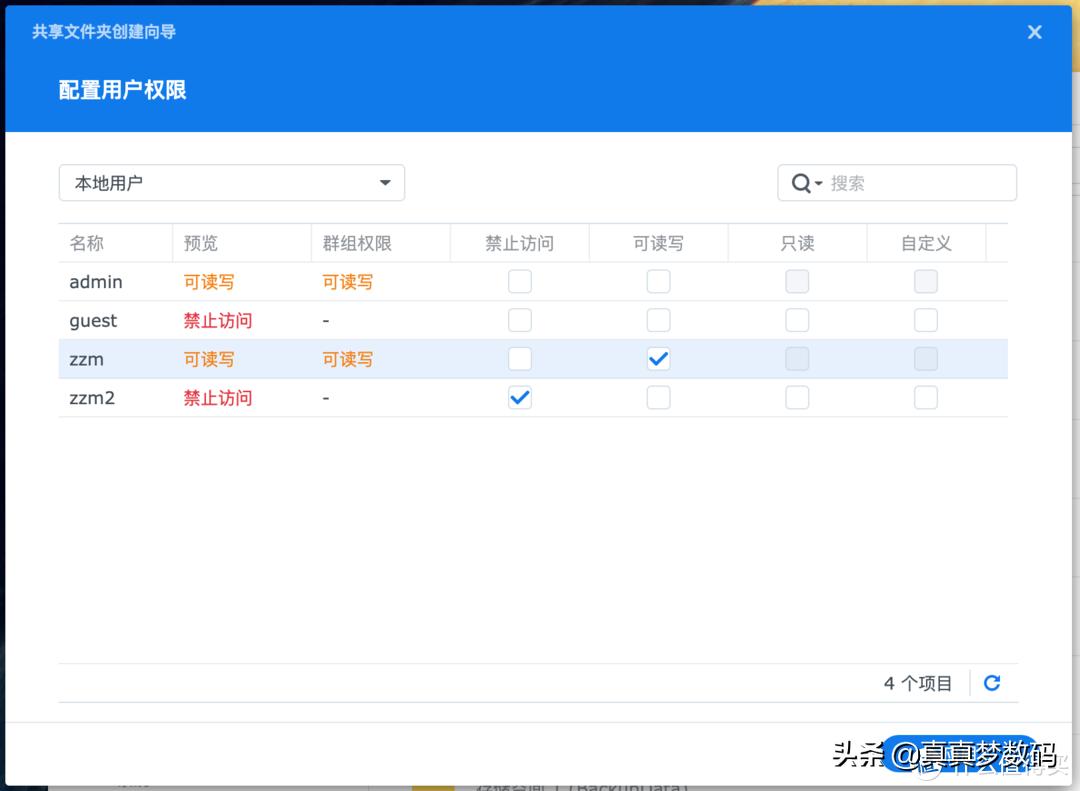Viewport: 1080px width, 791px height.
Task: Click the 禁止访问 preview text for zzm2
Action: (x=217, y=397)
